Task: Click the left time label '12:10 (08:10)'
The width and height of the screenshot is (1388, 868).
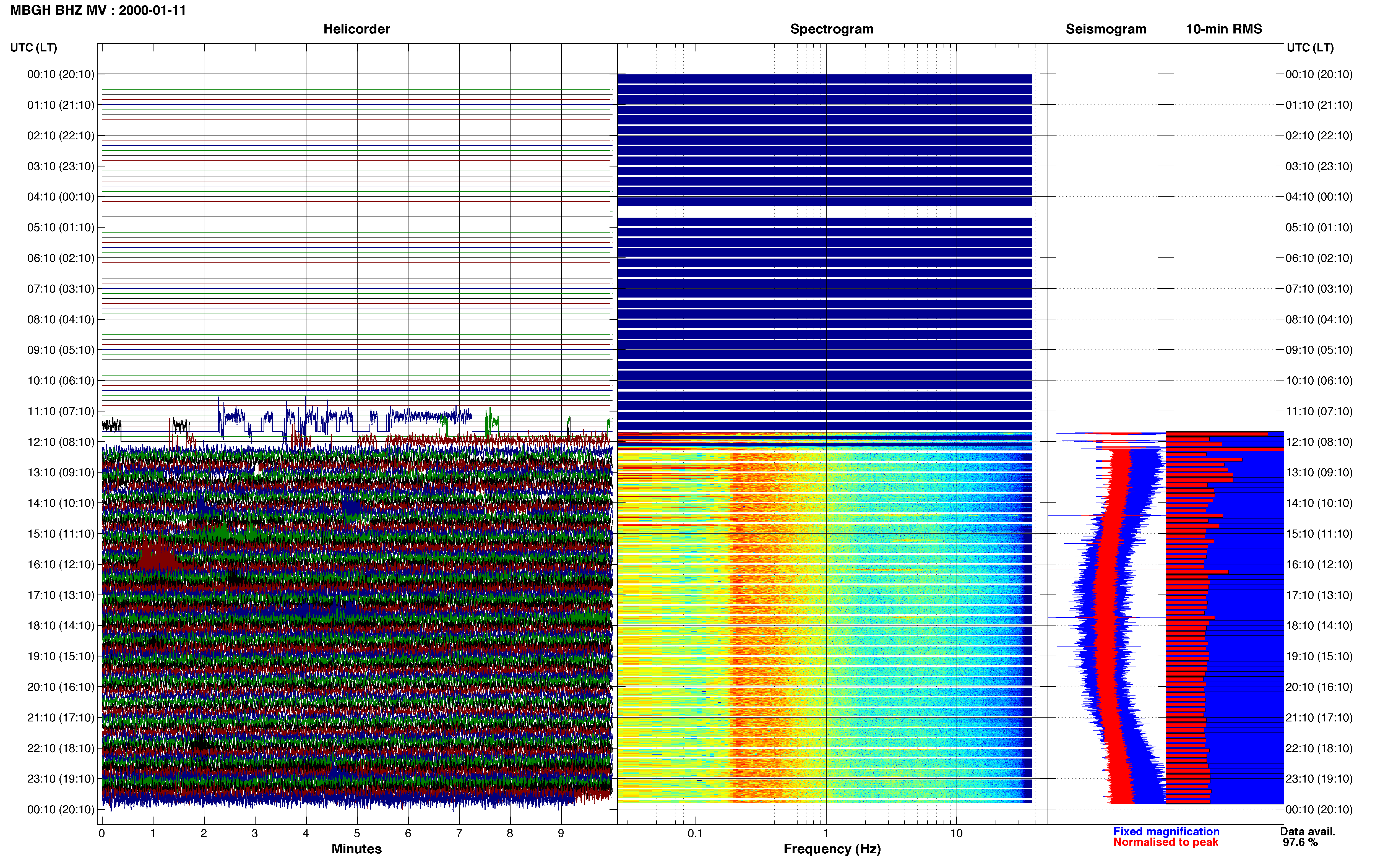Action: [61, 442]
